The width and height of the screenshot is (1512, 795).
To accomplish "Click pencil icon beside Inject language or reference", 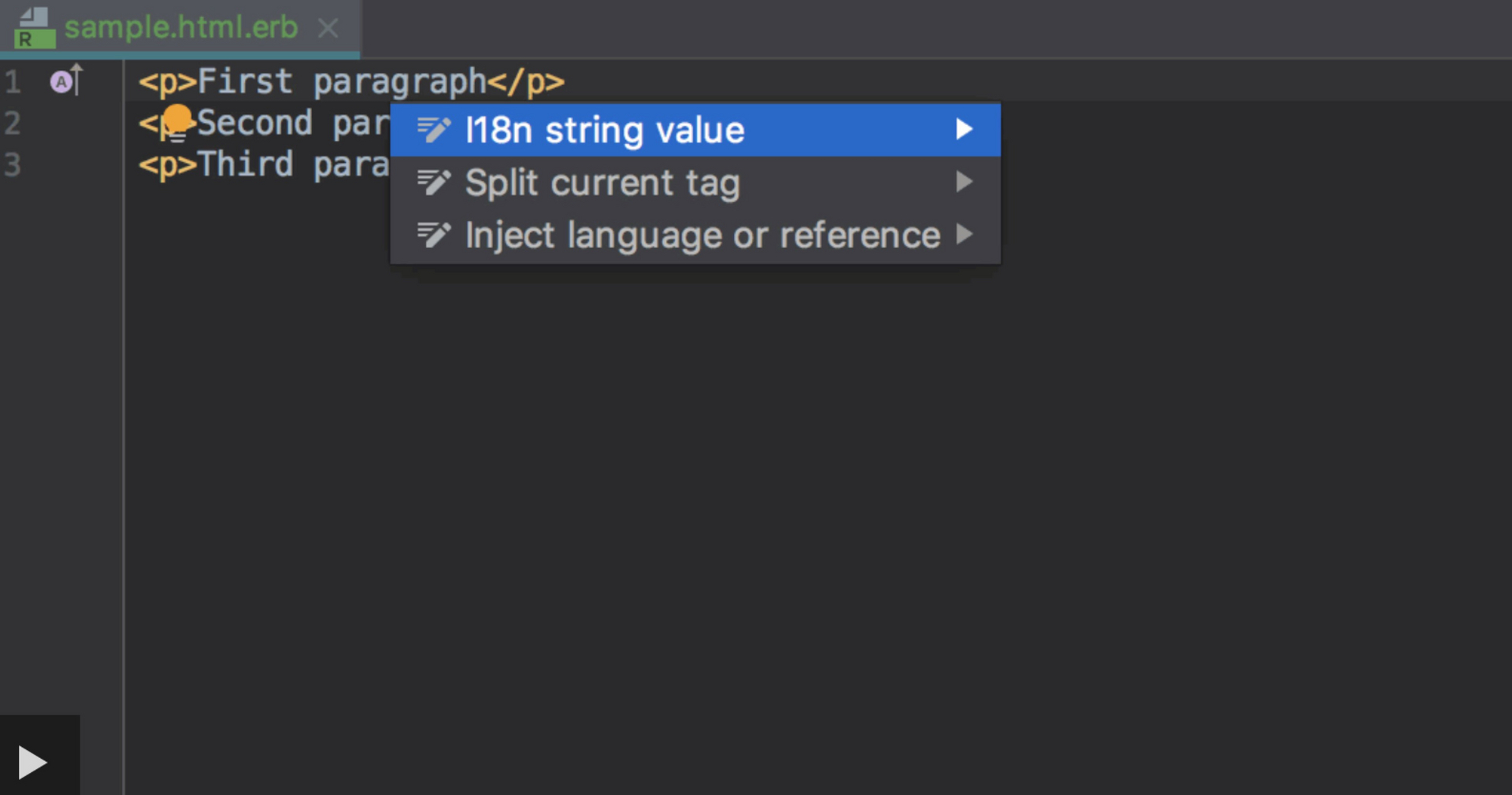I will (433, 235).
